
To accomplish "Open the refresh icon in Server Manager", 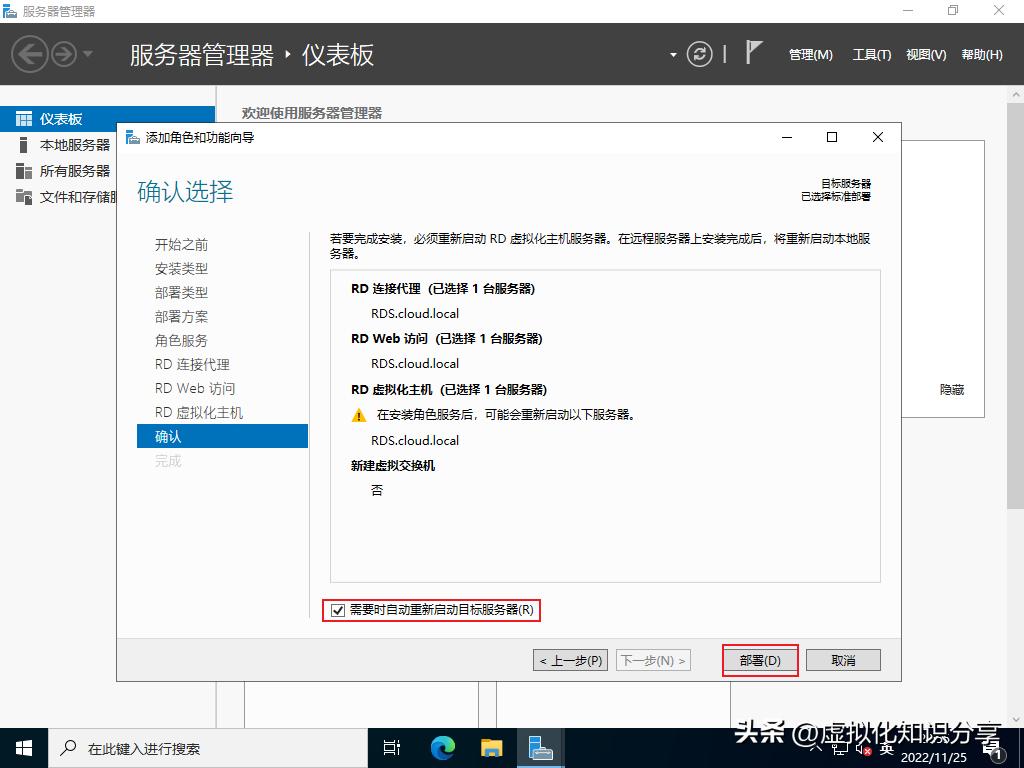I will pyautogui.click(x=699, y=55).
